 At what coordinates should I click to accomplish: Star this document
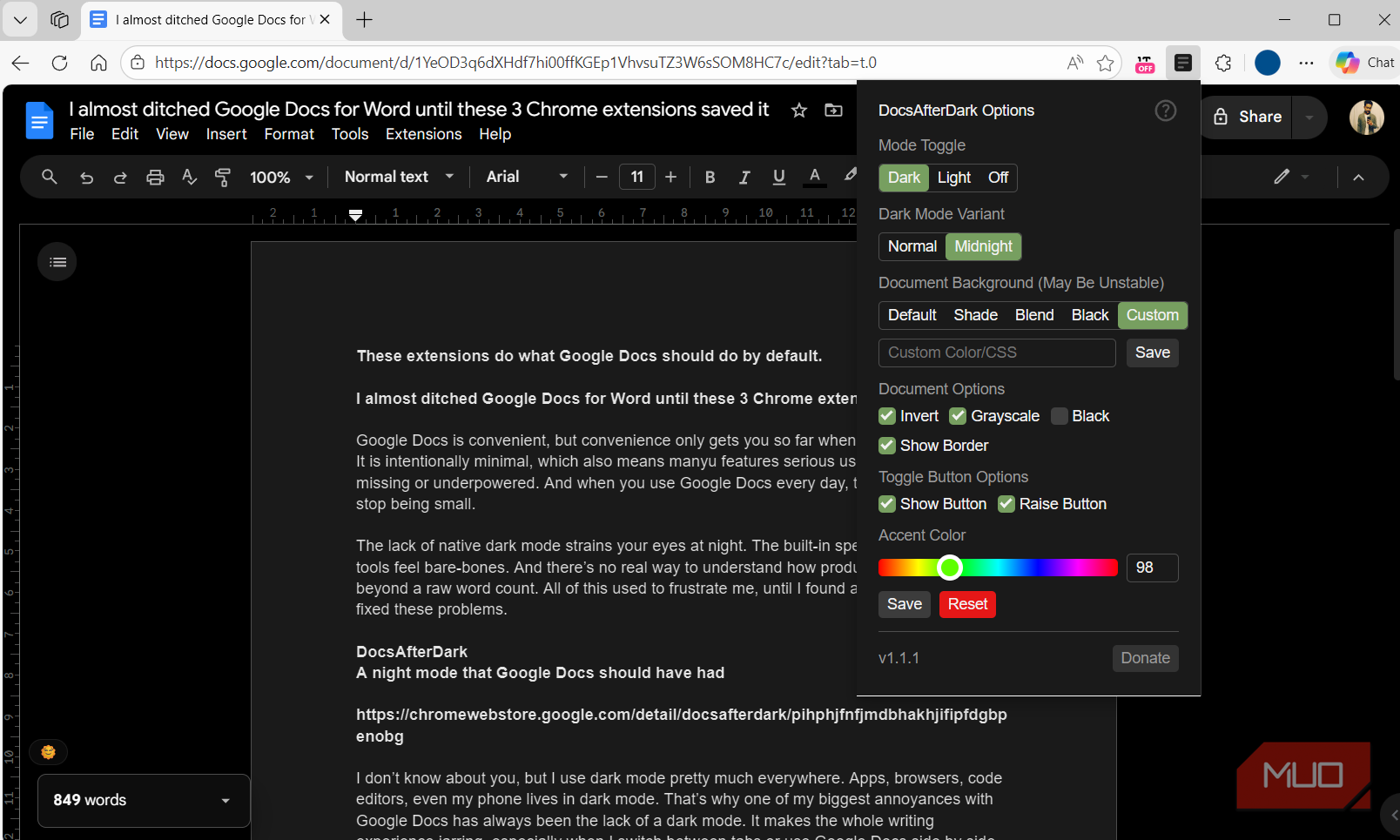click(799, 110)
